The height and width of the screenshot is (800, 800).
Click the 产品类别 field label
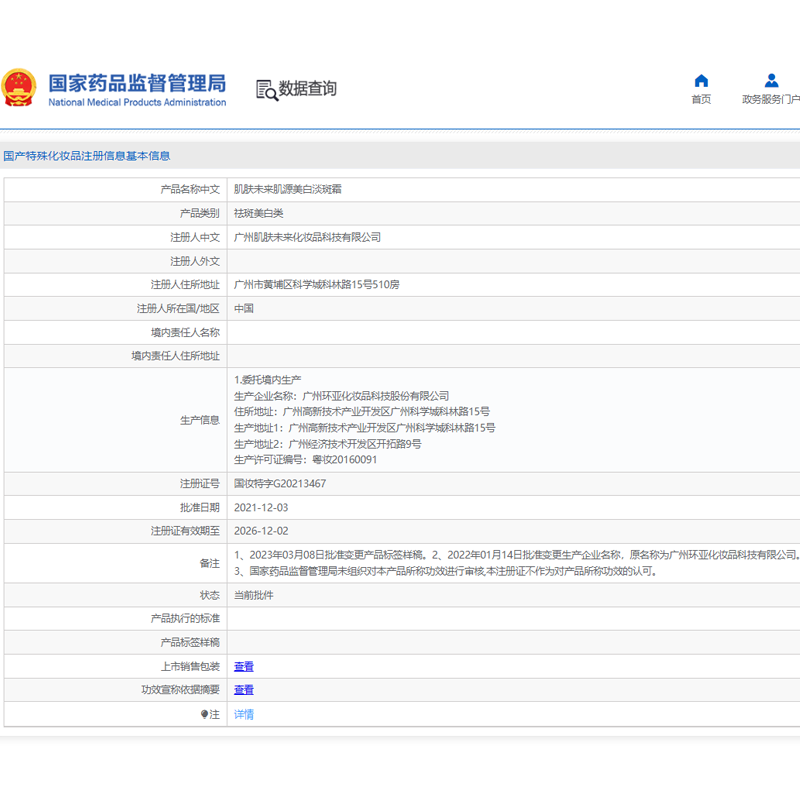(200, 213)
